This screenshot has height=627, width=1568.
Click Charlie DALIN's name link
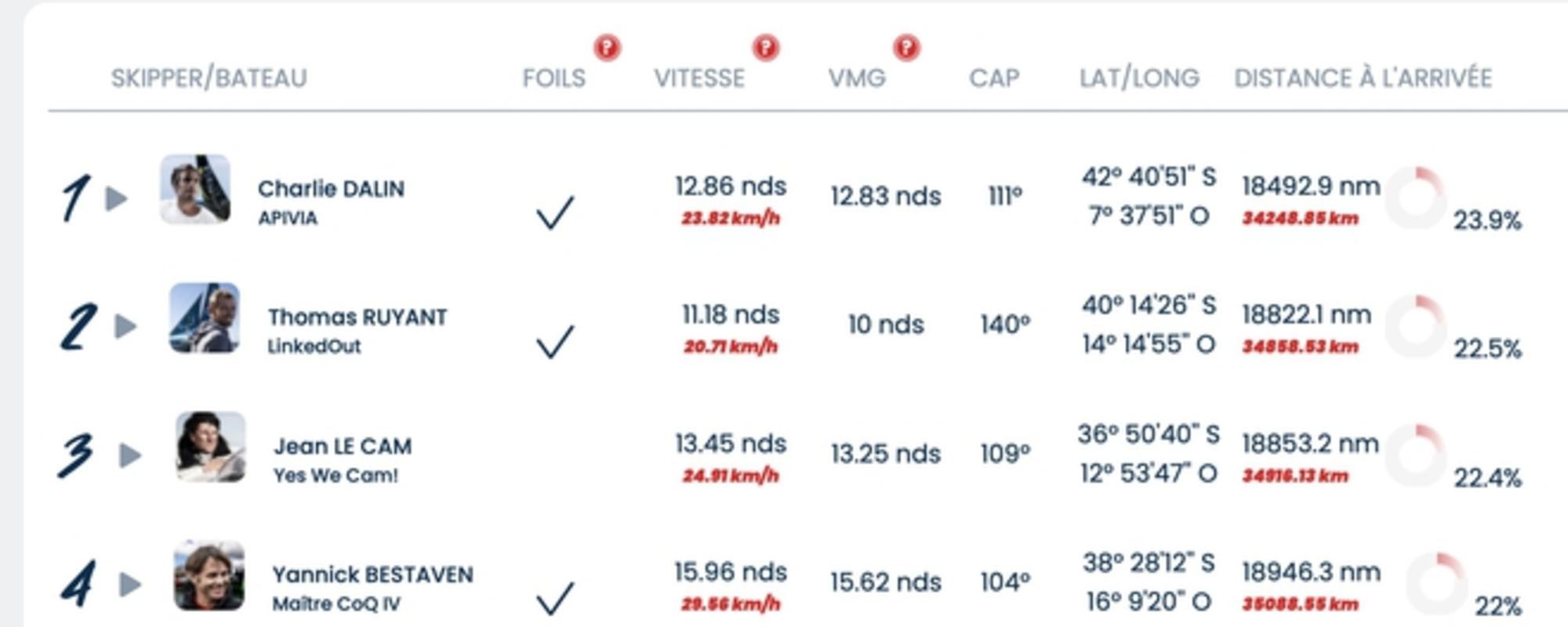point(331,189)
